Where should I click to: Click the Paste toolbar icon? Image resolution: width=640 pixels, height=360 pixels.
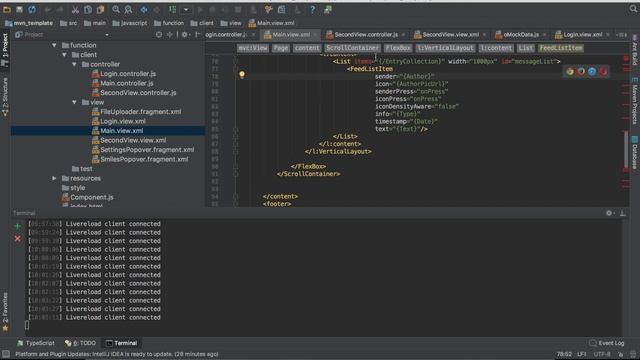(100, 9)
